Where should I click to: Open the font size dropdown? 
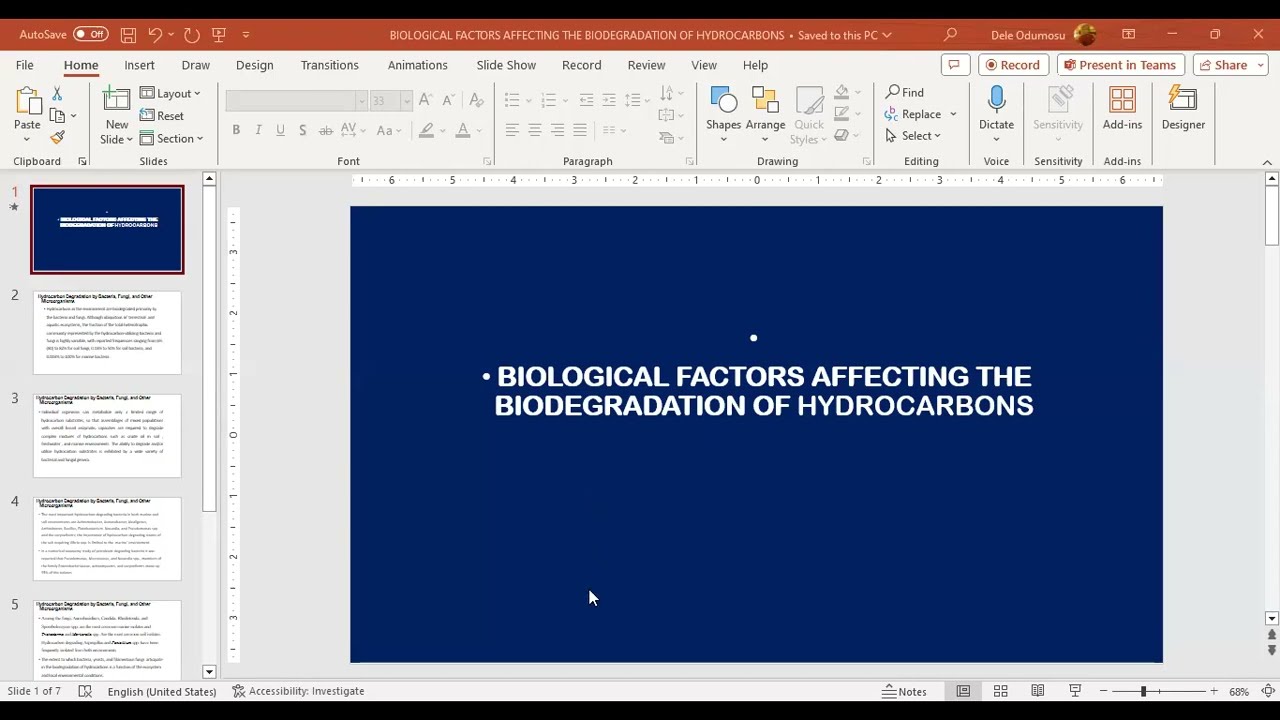click(x=406, y=101)
